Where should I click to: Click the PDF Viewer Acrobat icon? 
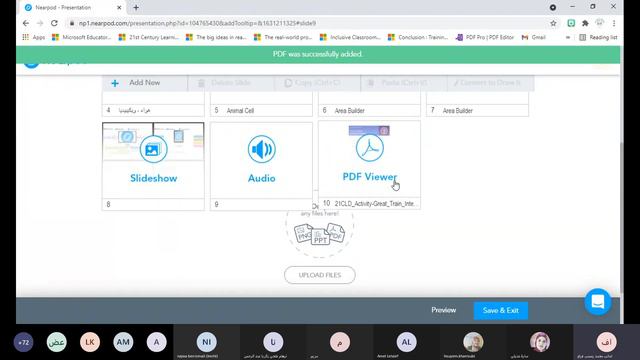point(370,148)
